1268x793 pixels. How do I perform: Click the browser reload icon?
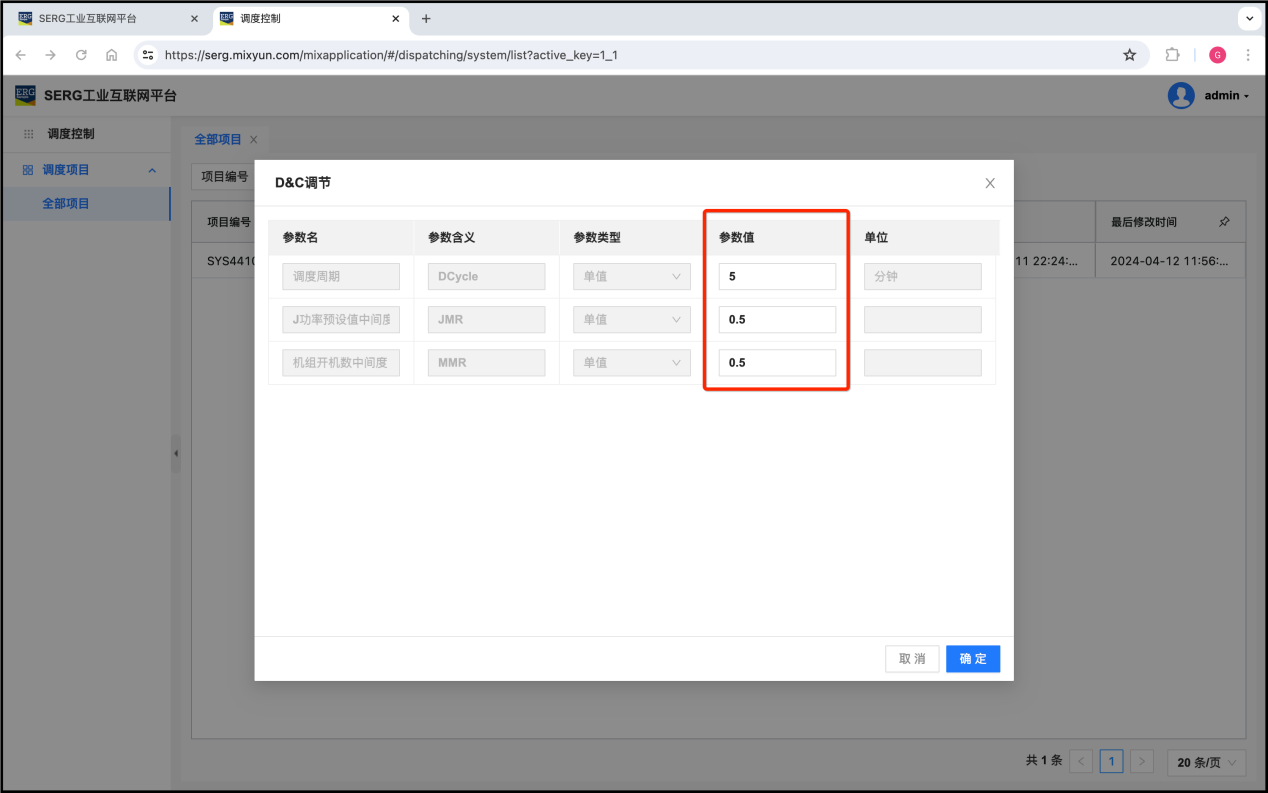tap(81, 55)
